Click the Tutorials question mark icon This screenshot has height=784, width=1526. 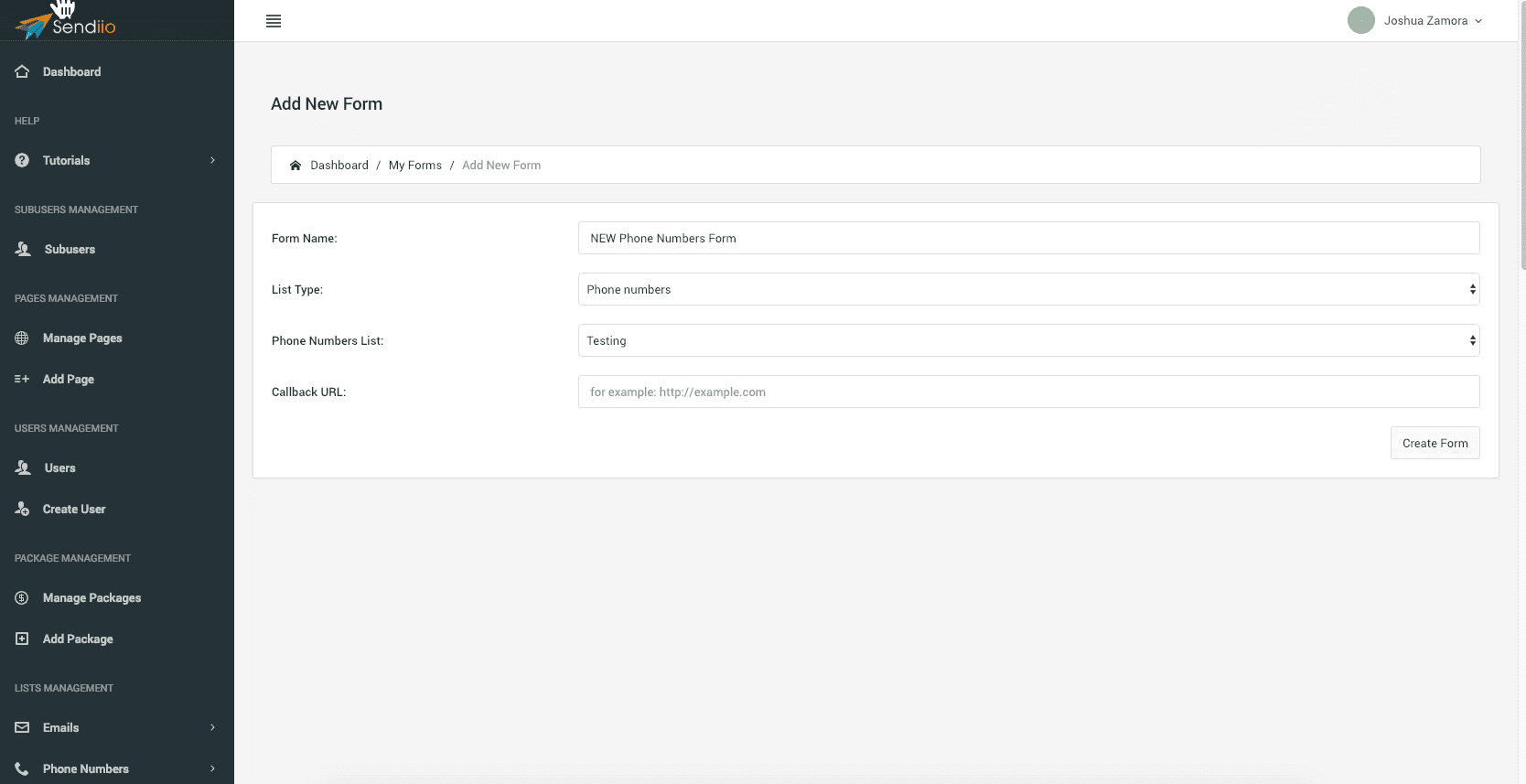[x=22, y=160]
